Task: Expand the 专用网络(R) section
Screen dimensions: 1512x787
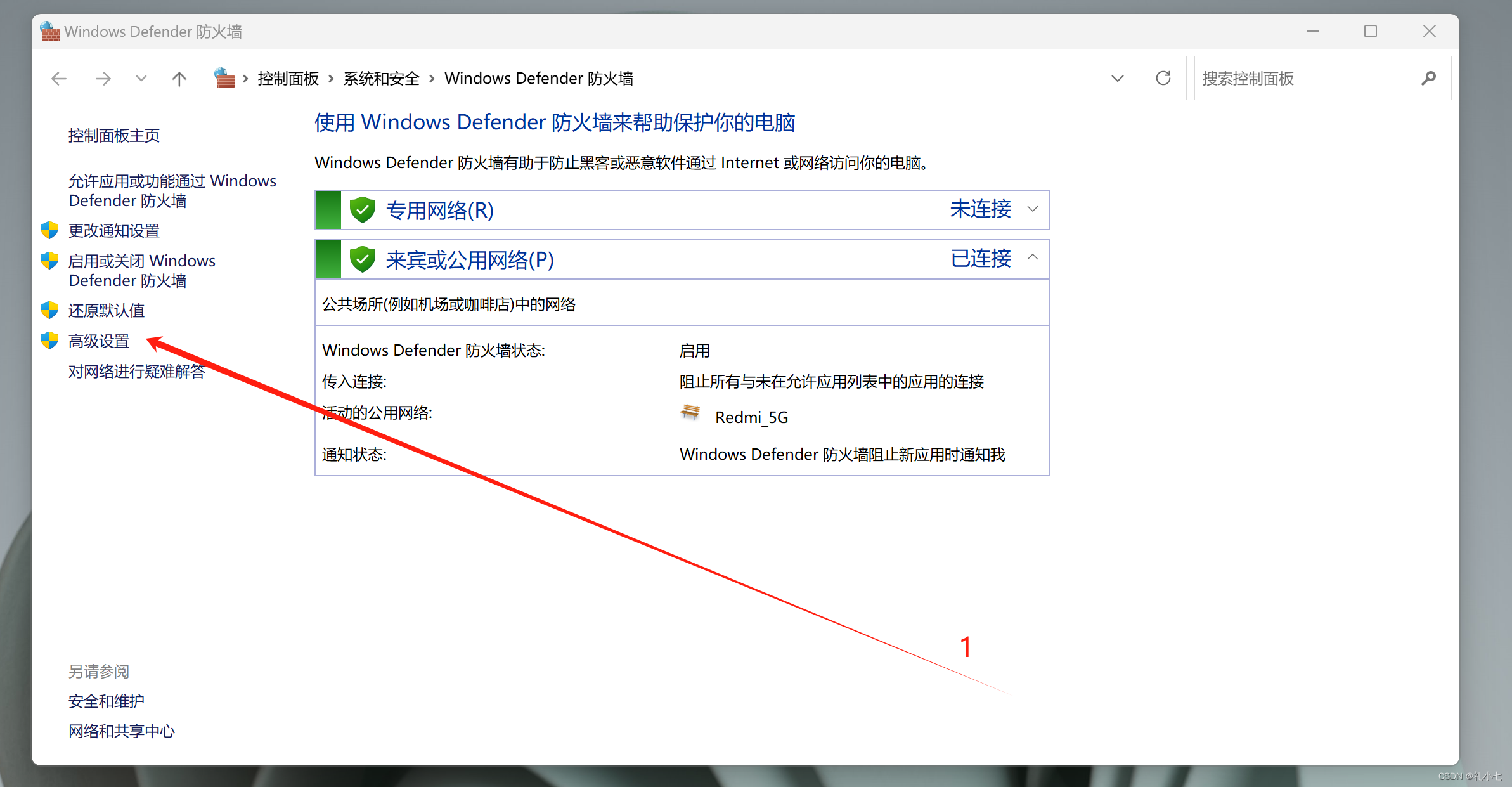Action: pyautogui.click(x=1033, y=209)
